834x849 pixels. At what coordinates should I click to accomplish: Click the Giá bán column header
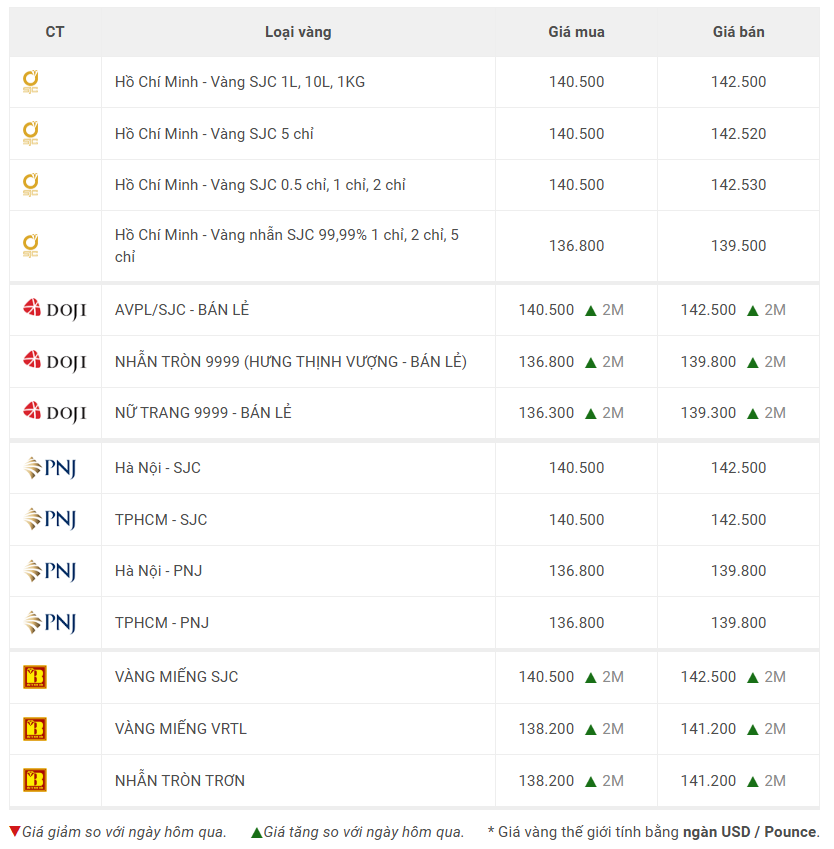[738, 32]
